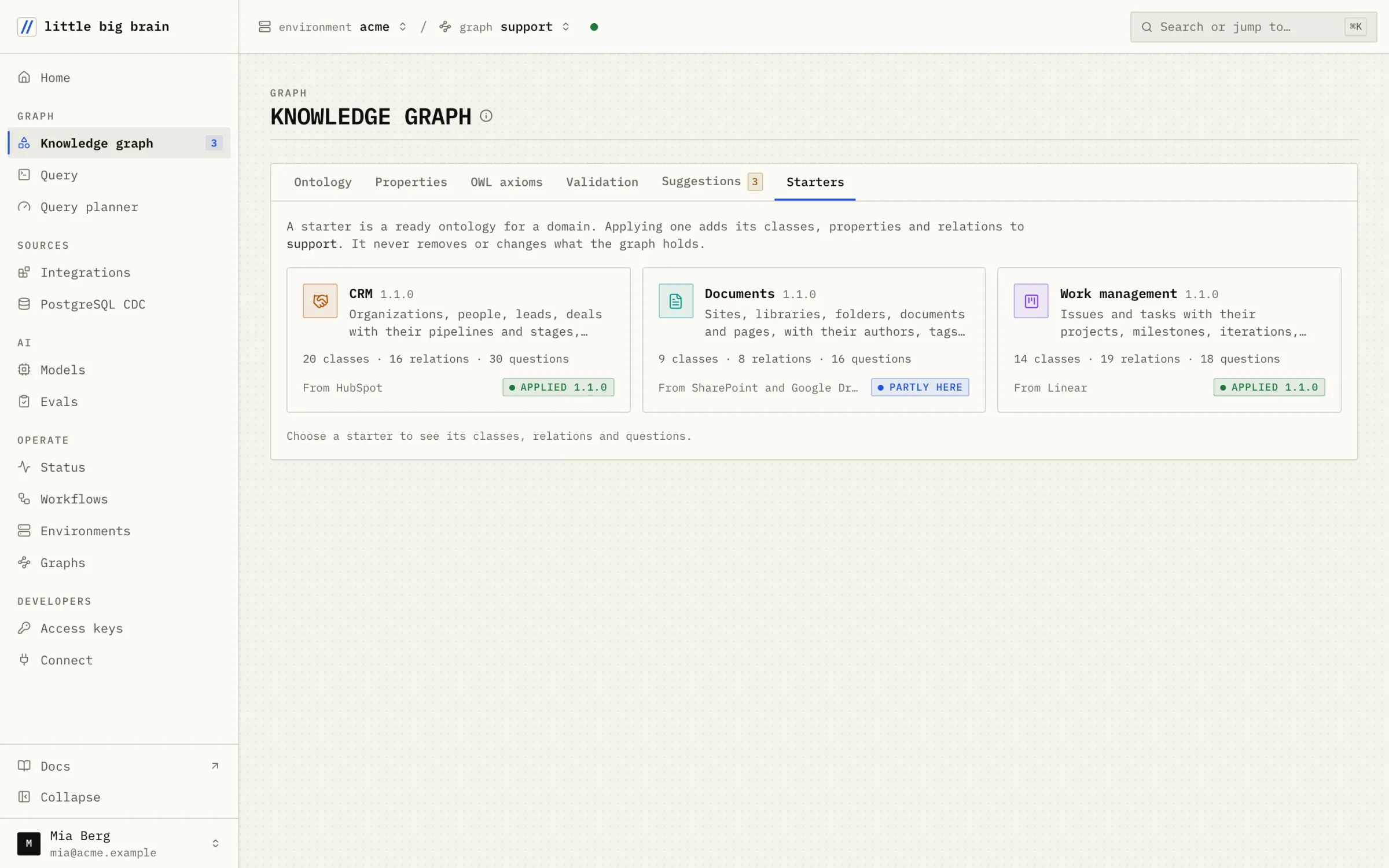Click the little big brain logo icon
Image resolution: width=1389 pixels, height=868 pixels.
(27, 27)
